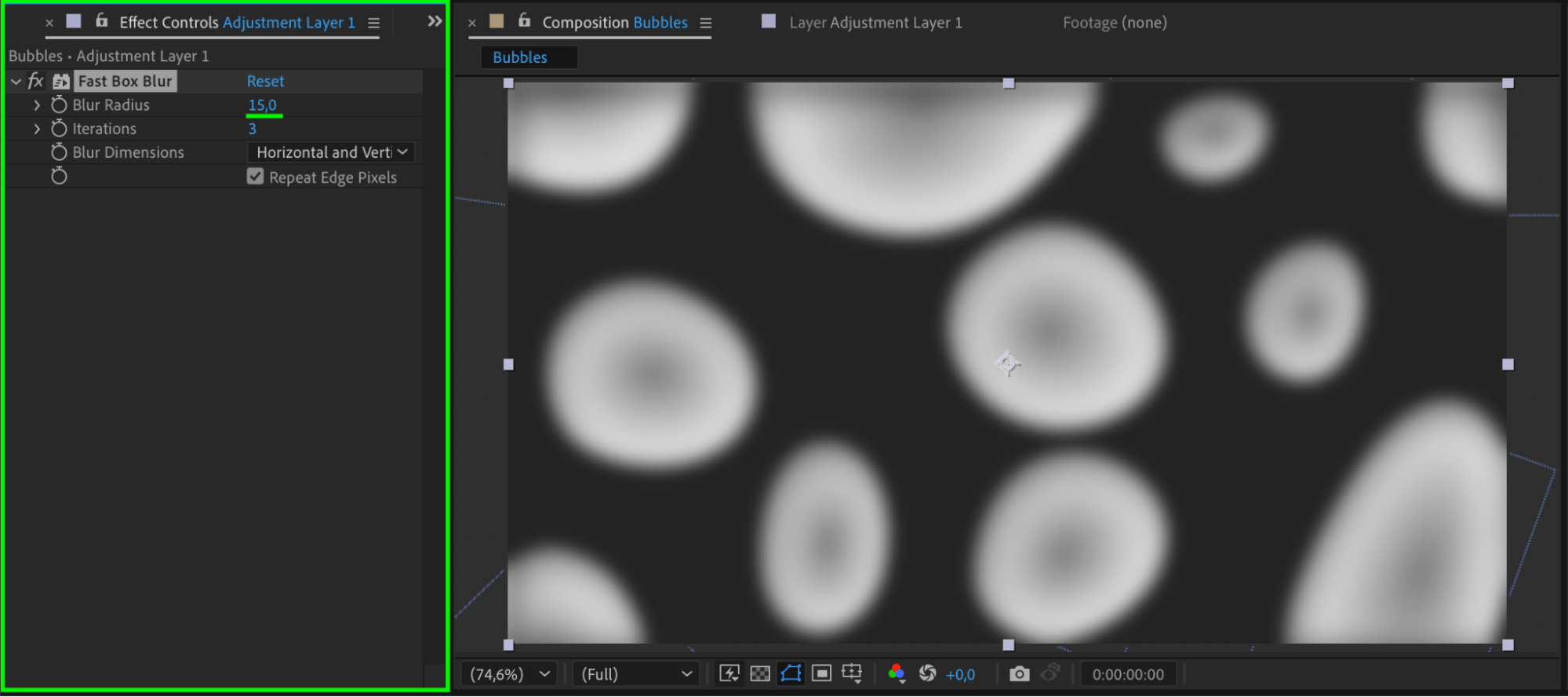1568x697 pixels.
Task: Take a snapshot with the camera icon
Action: point(1019,673)
